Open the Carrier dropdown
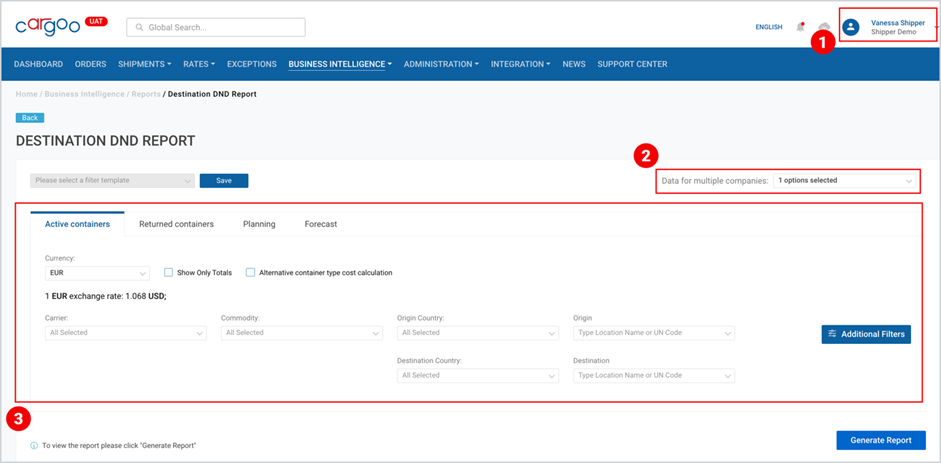This screenshot has height=463, width=941. pyautogui.click(x=125, y=333)
